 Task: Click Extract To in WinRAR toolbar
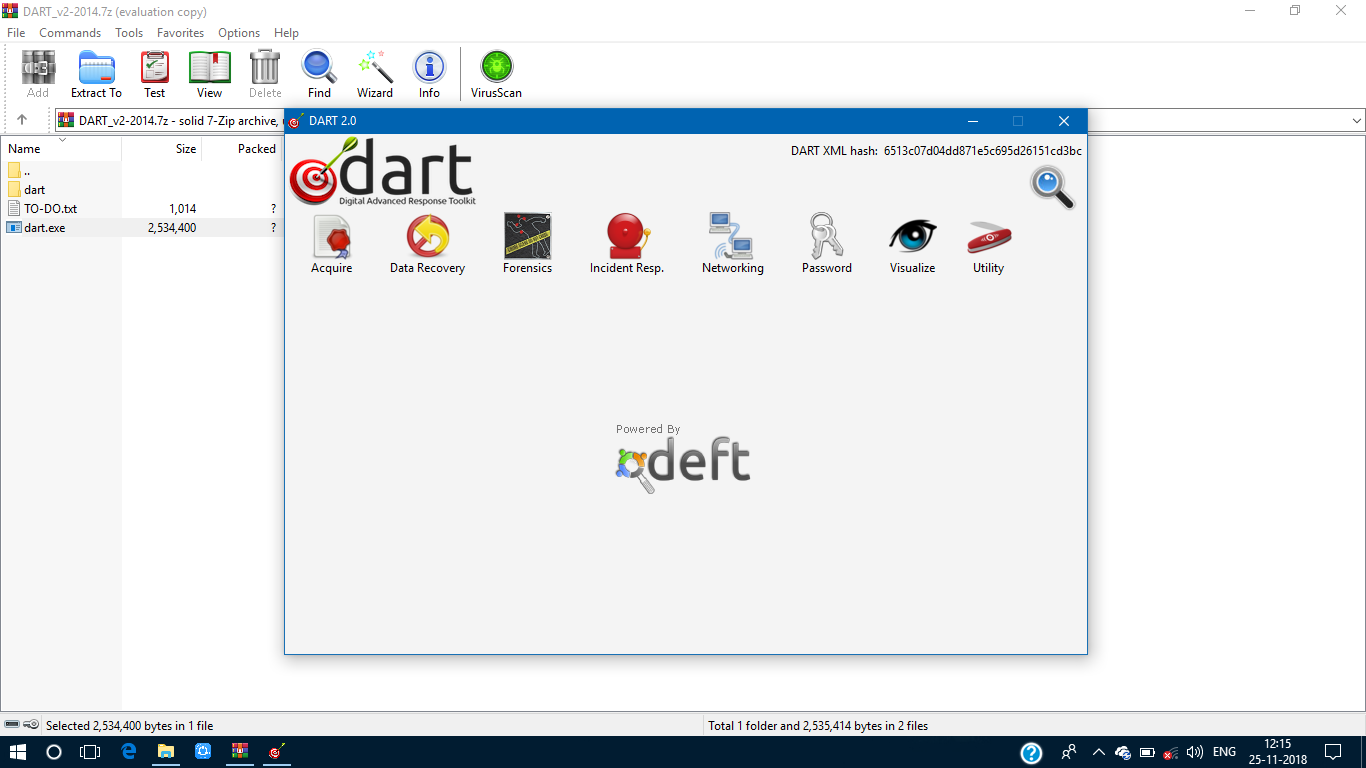[x=96, y=75]
